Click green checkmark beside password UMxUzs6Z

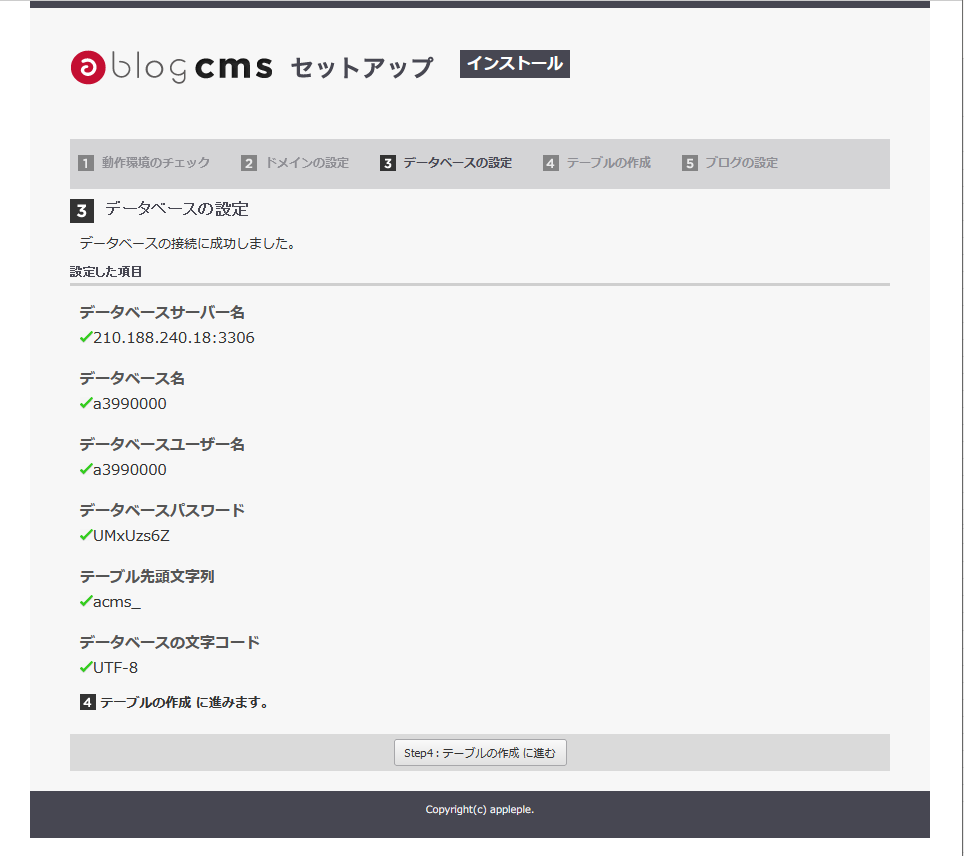click(86, 536)
